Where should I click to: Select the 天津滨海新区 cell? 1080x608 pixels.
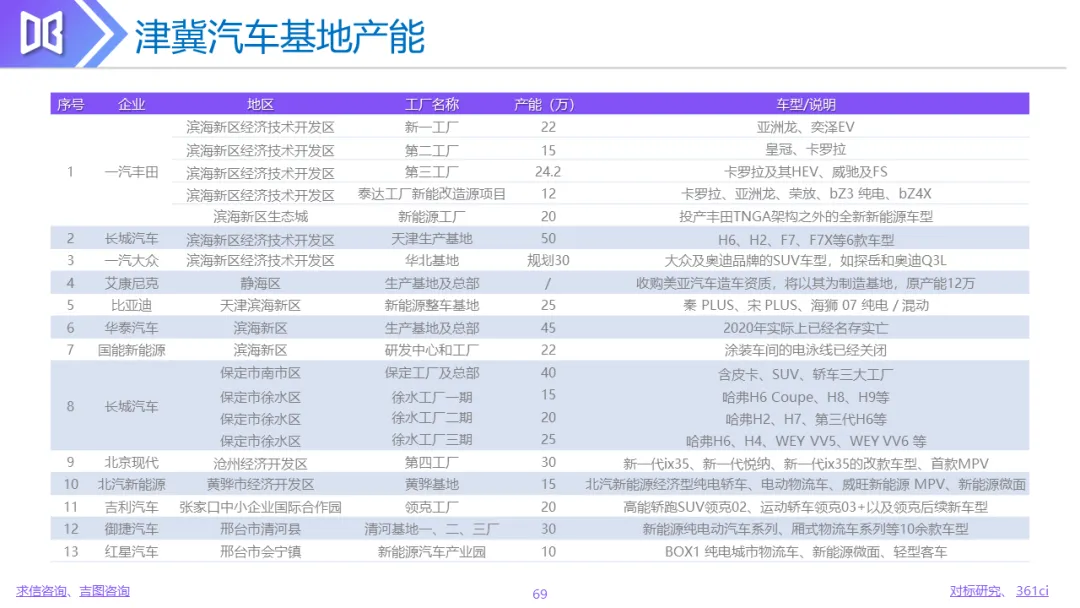point(260,305)
